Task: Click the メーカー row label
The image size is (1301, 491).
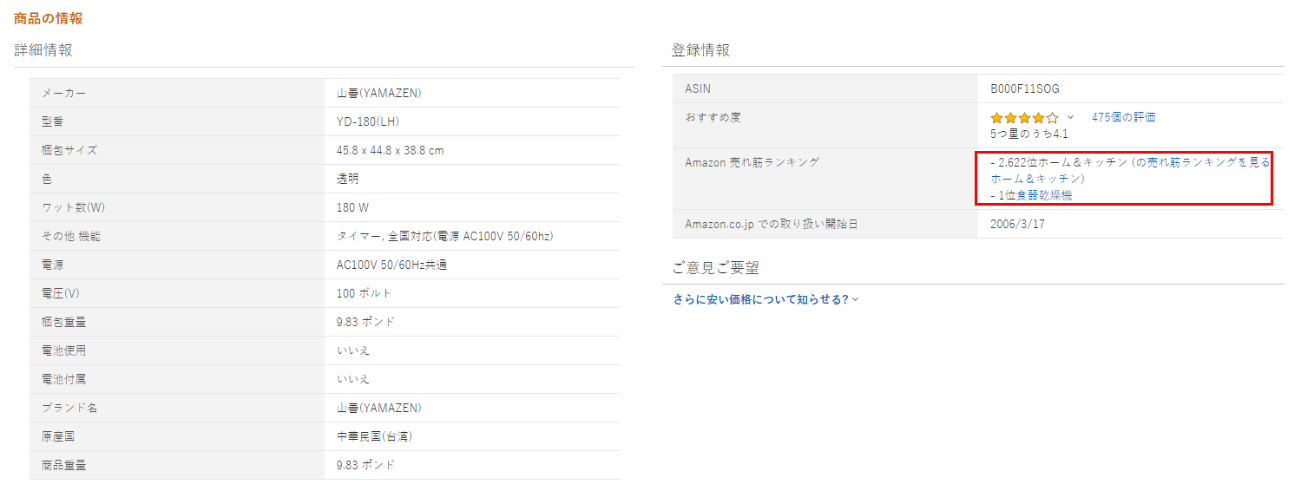Action: (x=64, y=93)
